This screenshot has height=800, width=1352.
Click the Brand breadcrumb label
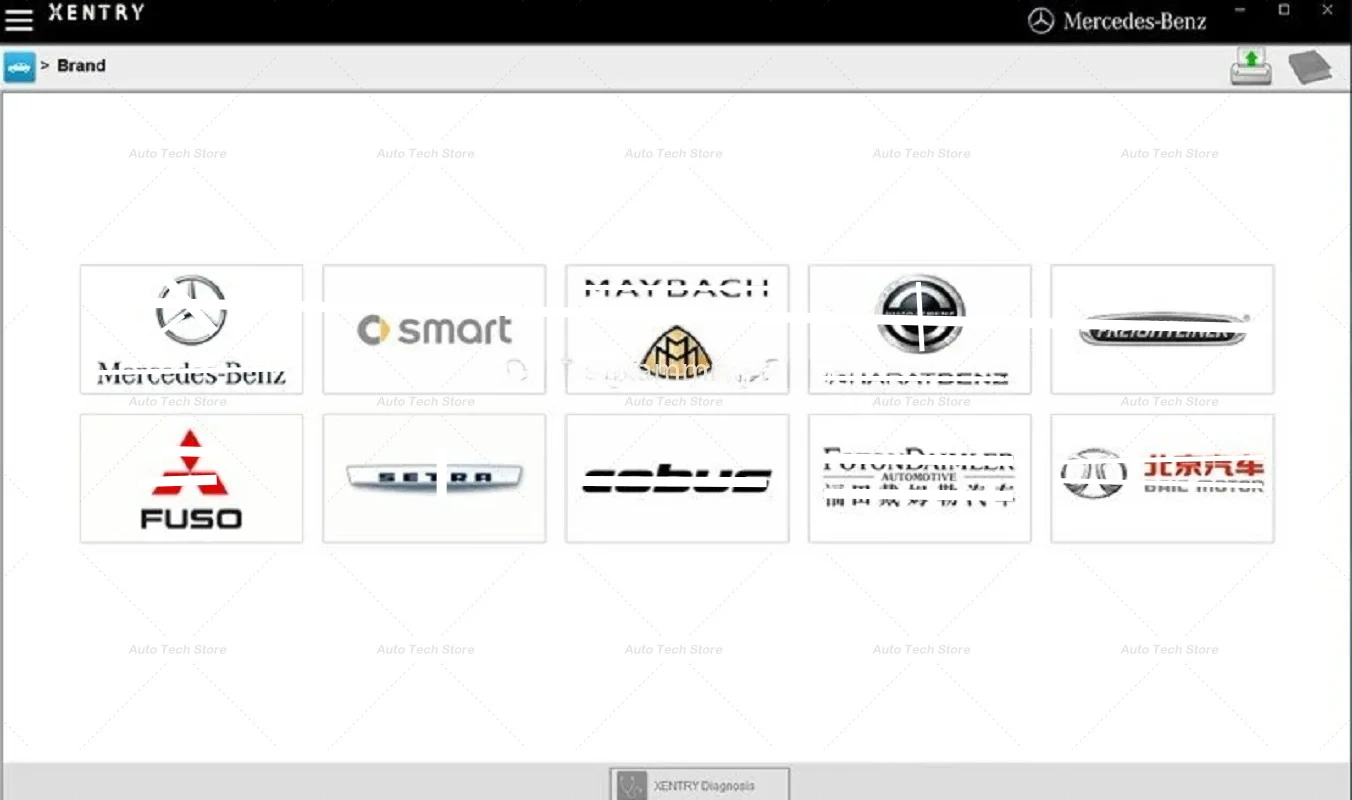(81, 66)
